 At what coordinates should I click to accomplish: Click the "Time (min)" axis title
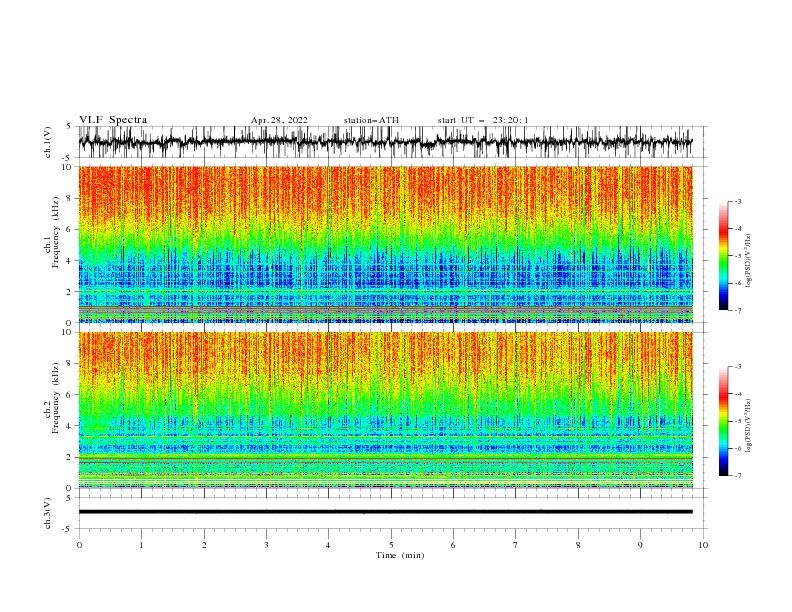(x=400, y=555)
